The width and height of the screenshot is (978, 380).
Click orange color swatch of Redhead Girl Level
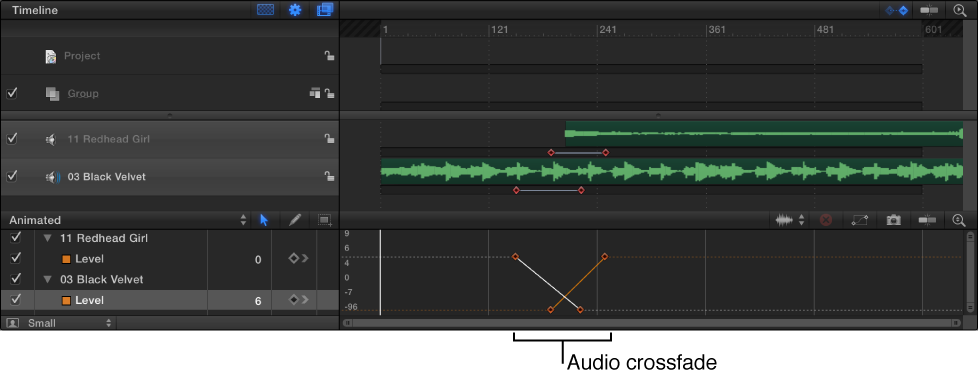point(66,259)
